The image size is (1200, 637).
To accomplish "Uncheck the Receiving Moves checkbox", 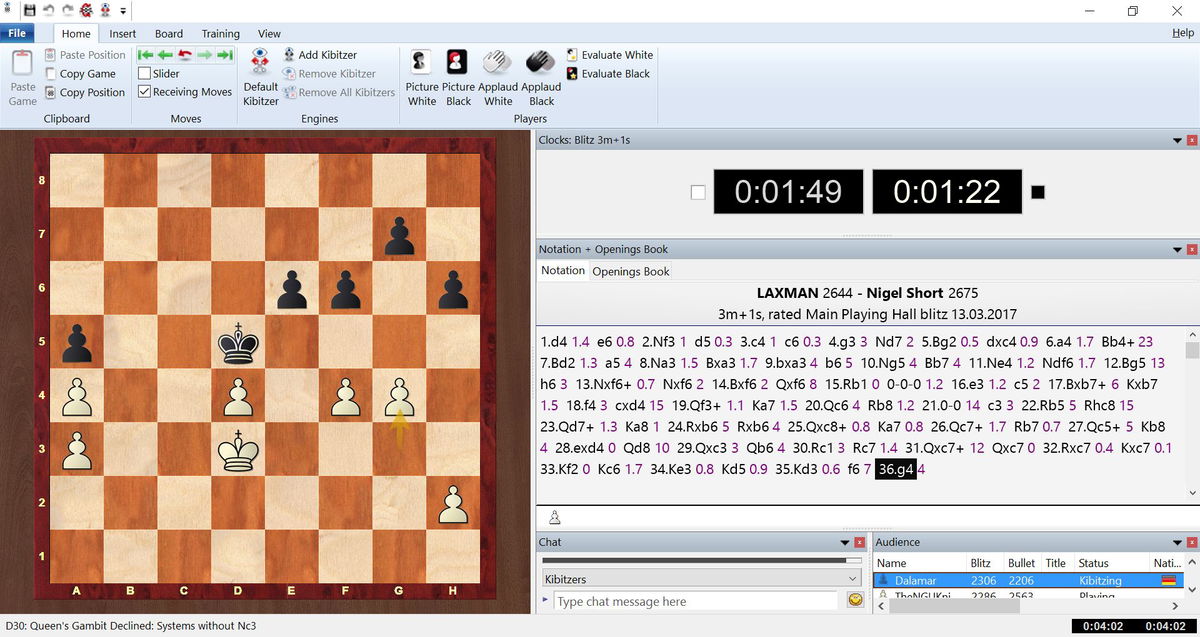I will (x=145, y=92).
